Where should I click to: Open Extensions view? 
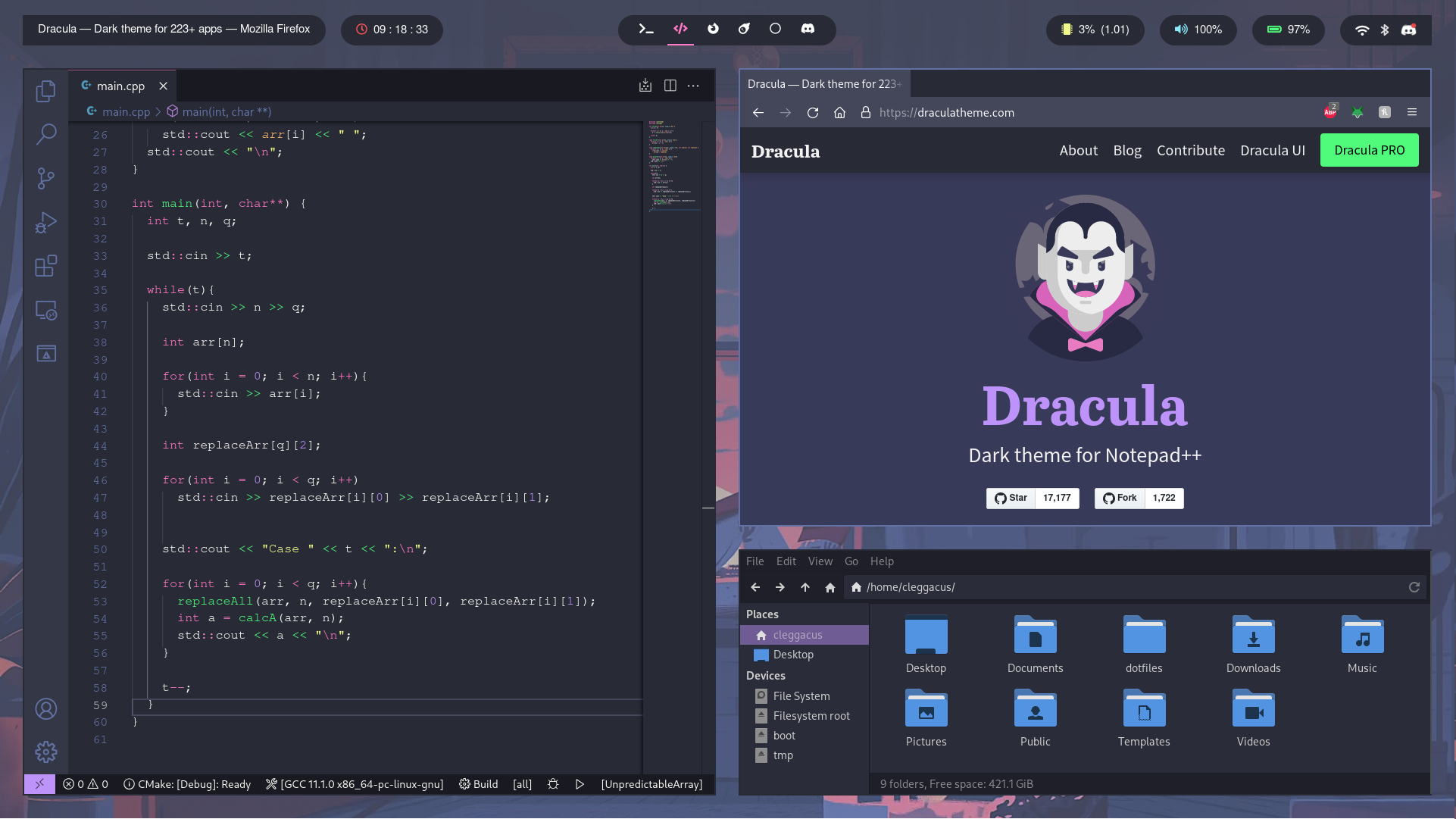point(45,266)
